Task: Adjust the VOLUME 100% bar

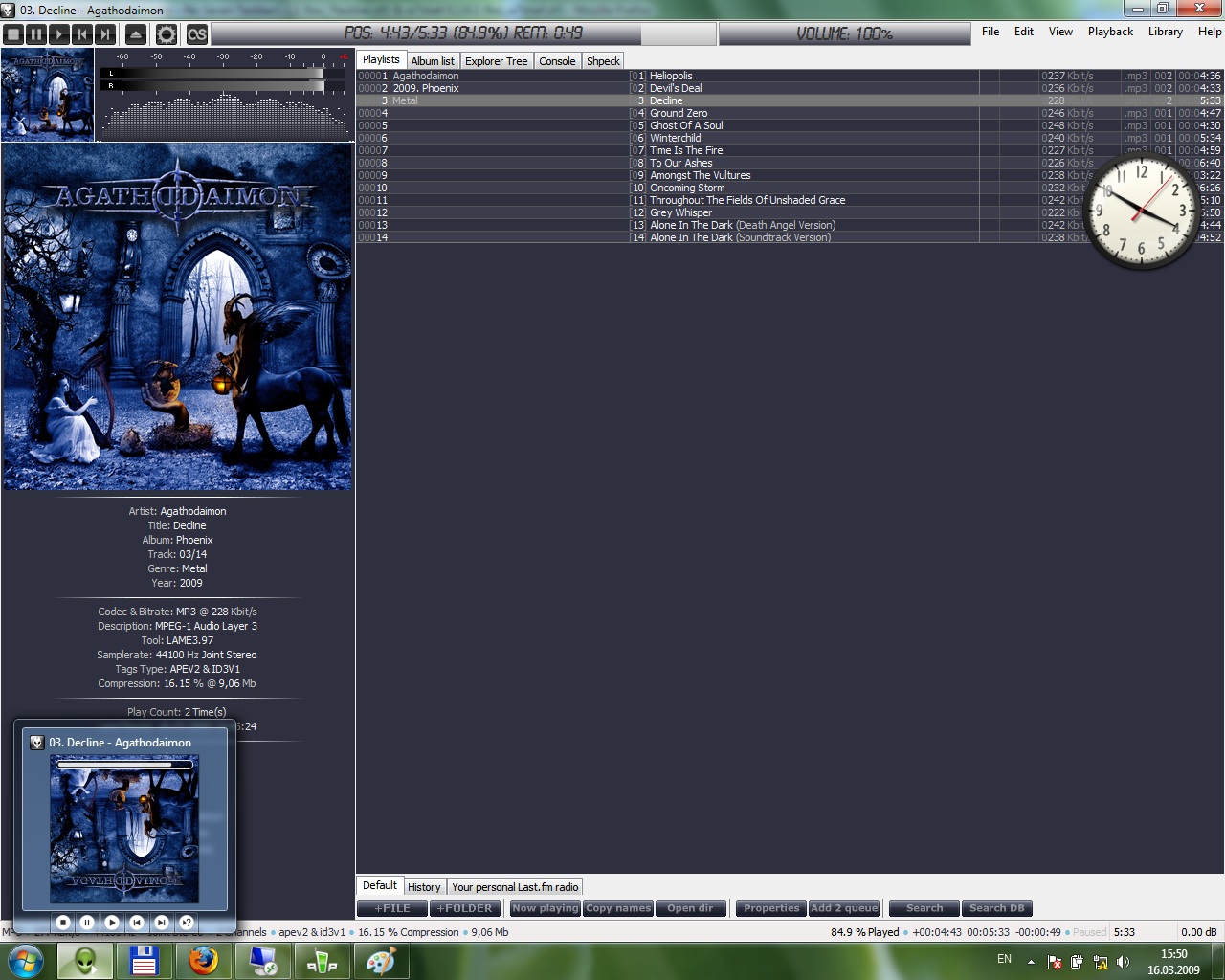Action: [x=845, y=33]
